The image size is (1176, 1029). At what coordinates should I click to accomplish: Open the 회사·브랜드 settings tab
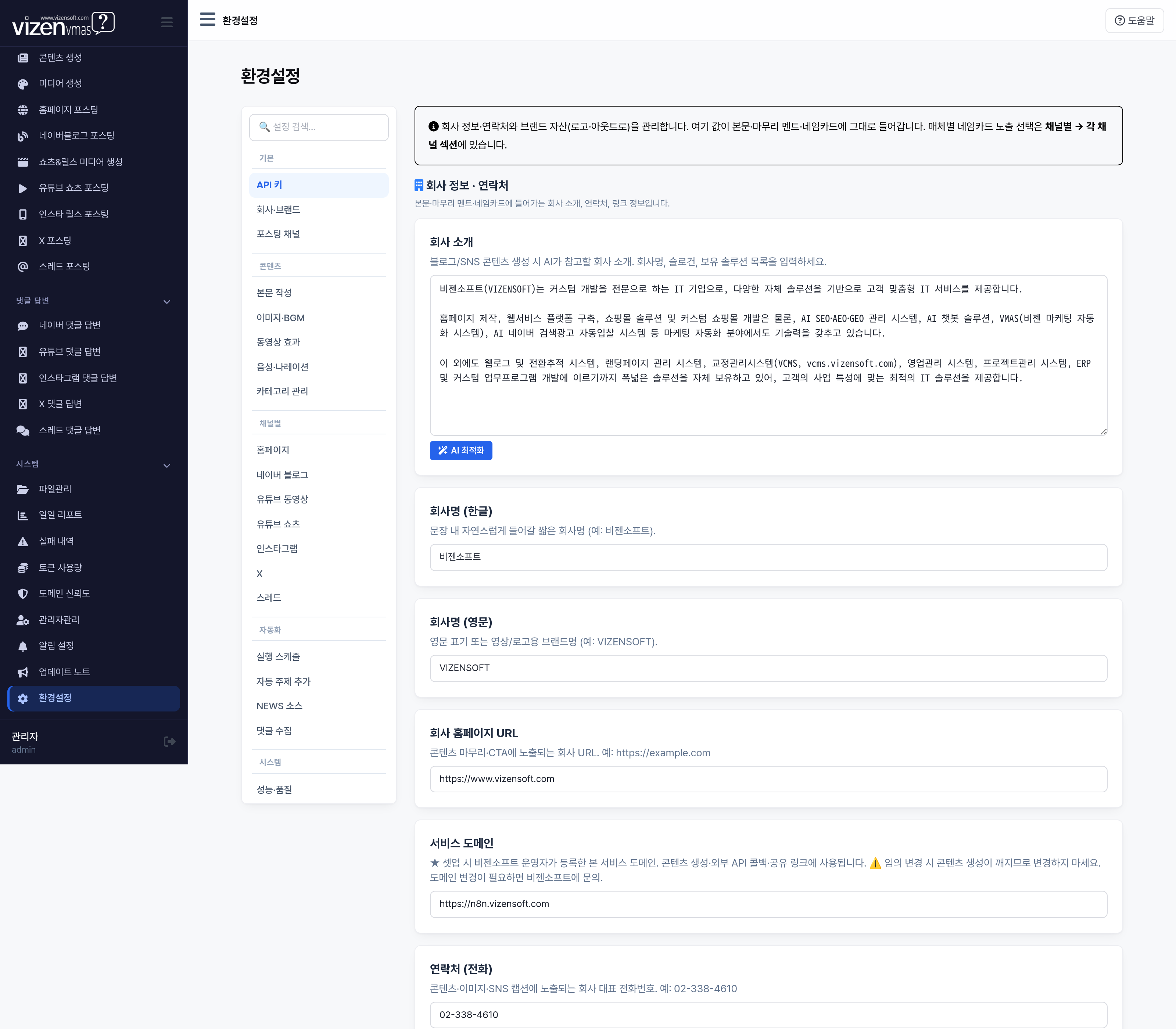(319, 209)
